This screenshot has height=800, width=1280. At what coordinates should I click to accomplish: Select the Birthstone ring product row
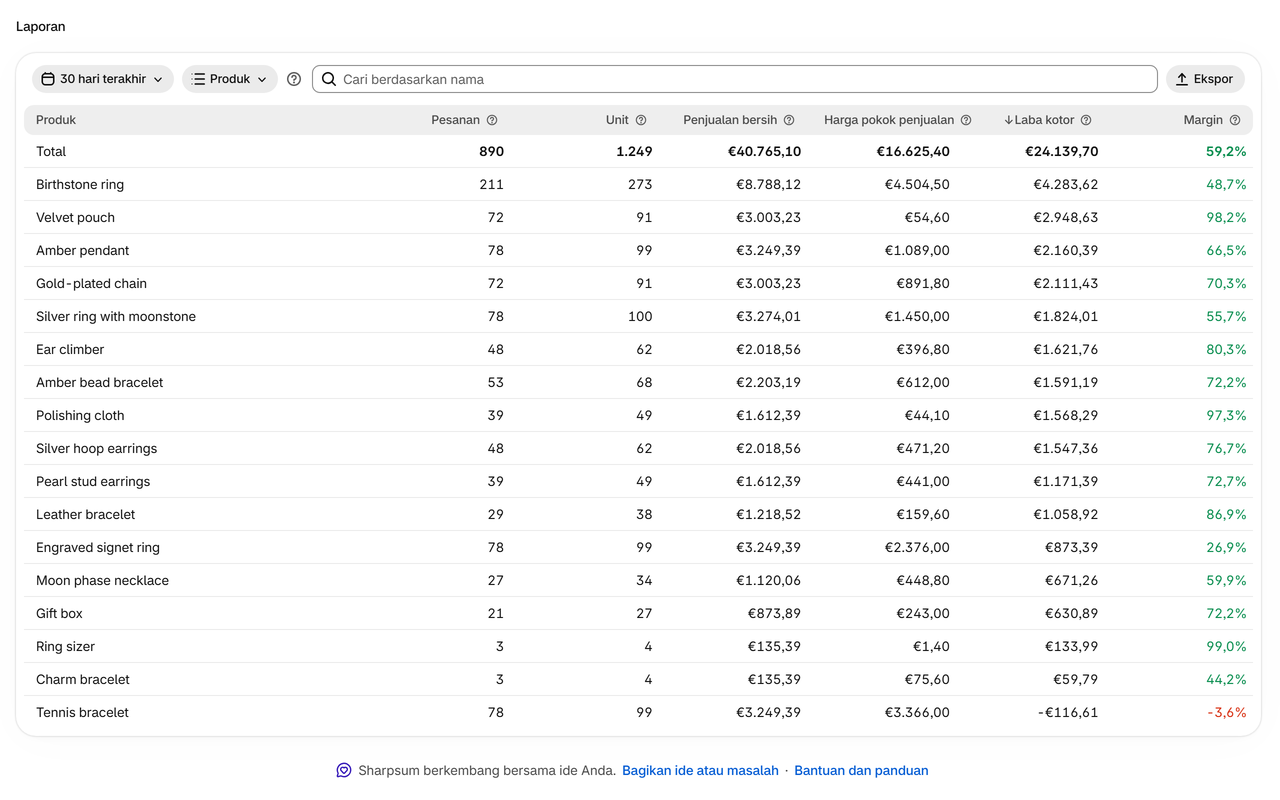point(638,184)
